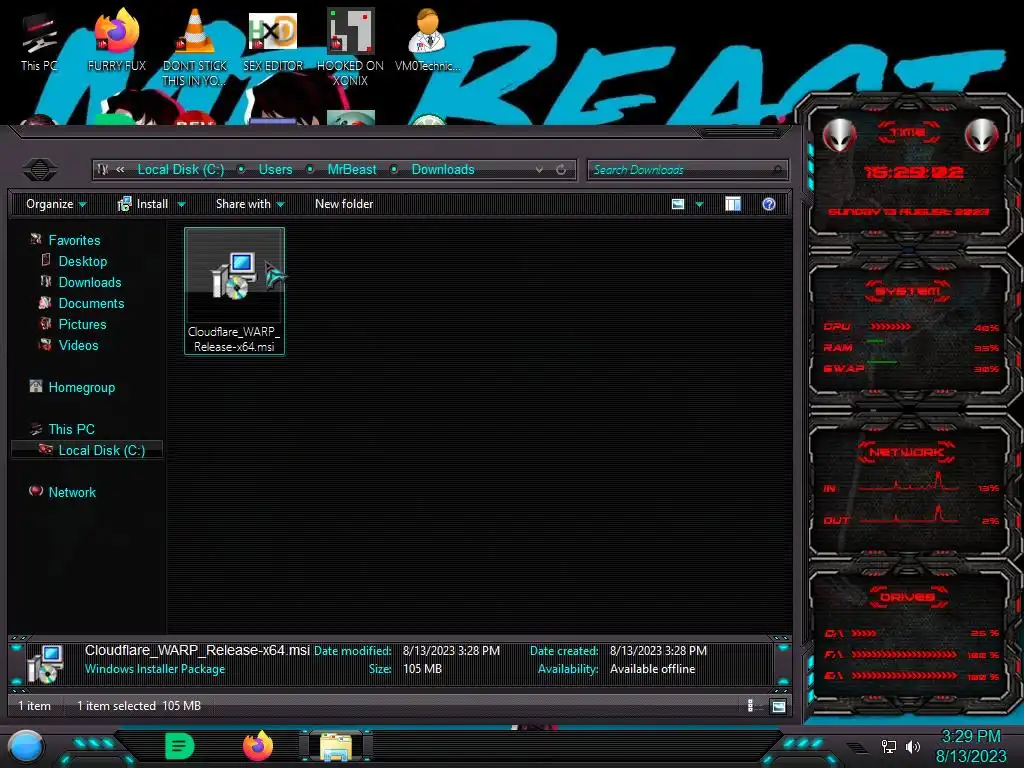Select Network in navigation pane
The height and width of the screenshot is (768, 1024).
coord(72,492)
